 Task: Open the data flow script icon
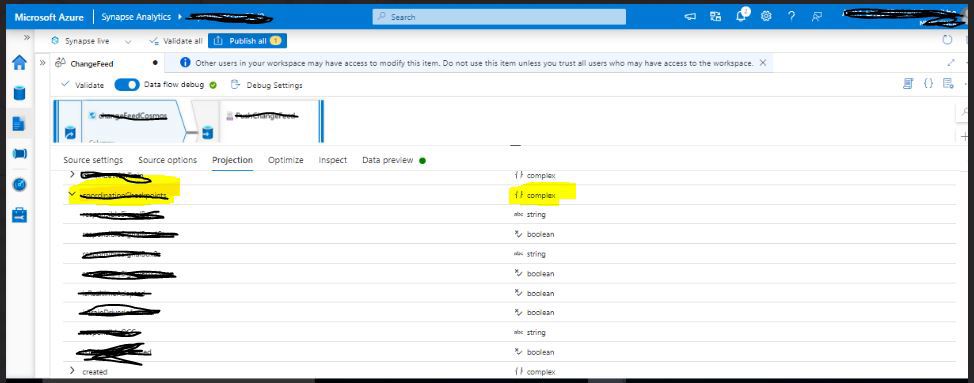click(908, 83)
